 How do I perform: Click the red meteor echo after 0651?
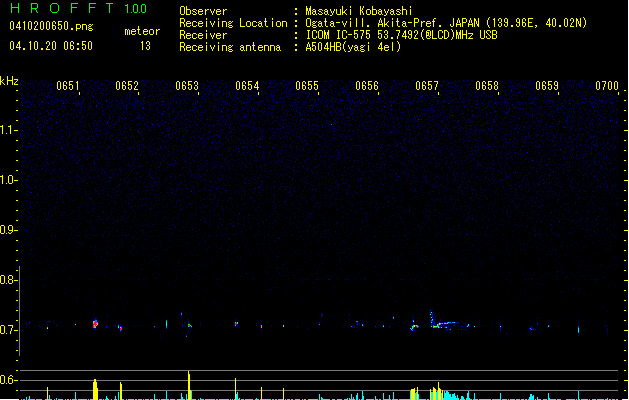coord(95,324)
